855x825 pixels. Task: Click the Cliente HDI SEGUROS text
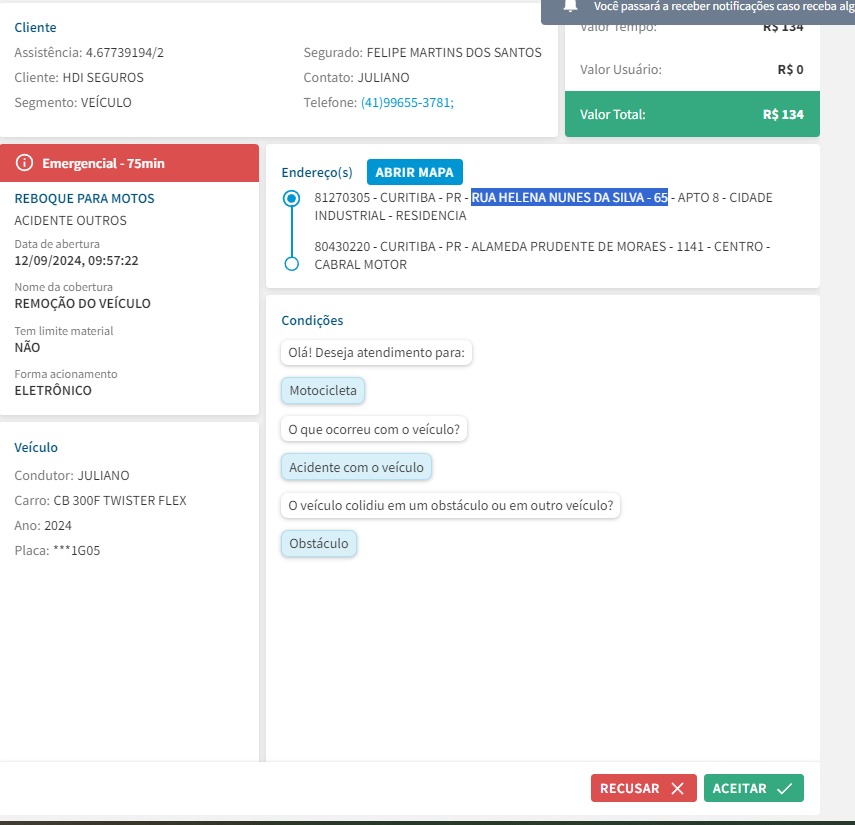tap(79, 77)
